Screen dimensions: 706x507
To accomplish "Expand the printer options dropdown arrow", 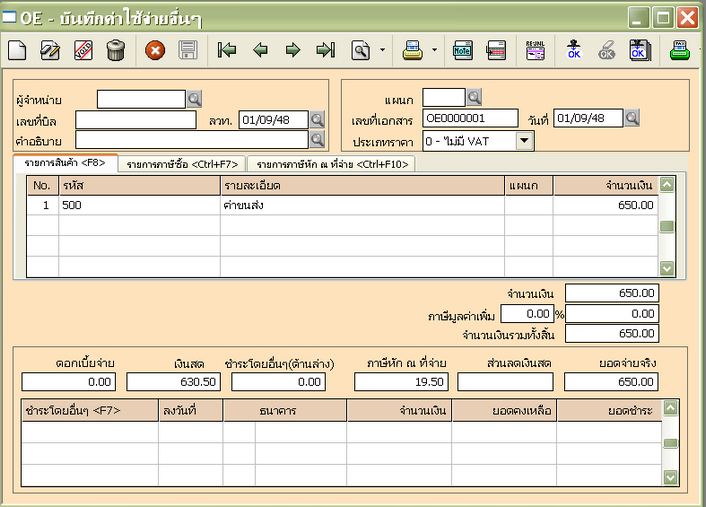I will coord(433,49).
